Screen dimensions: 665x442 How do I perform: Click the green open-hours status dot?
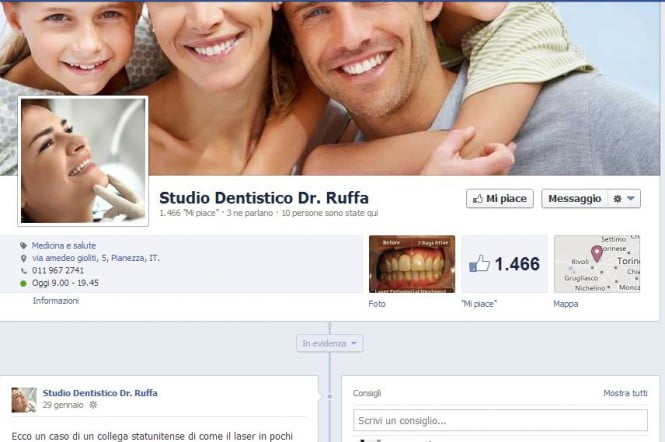(23, 283)
